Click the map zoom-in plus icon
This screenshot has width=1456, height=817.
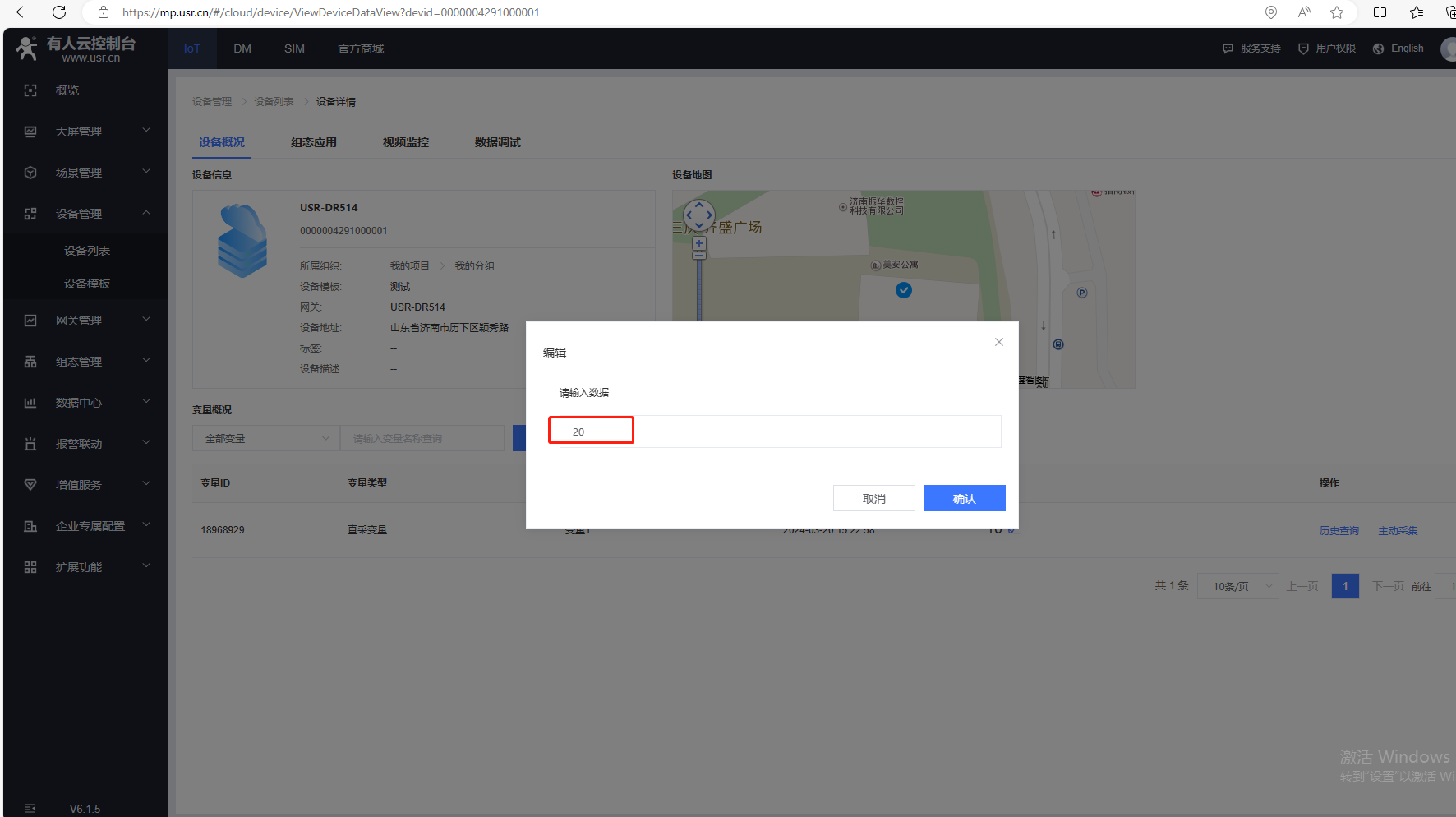(x=699, y=244)
